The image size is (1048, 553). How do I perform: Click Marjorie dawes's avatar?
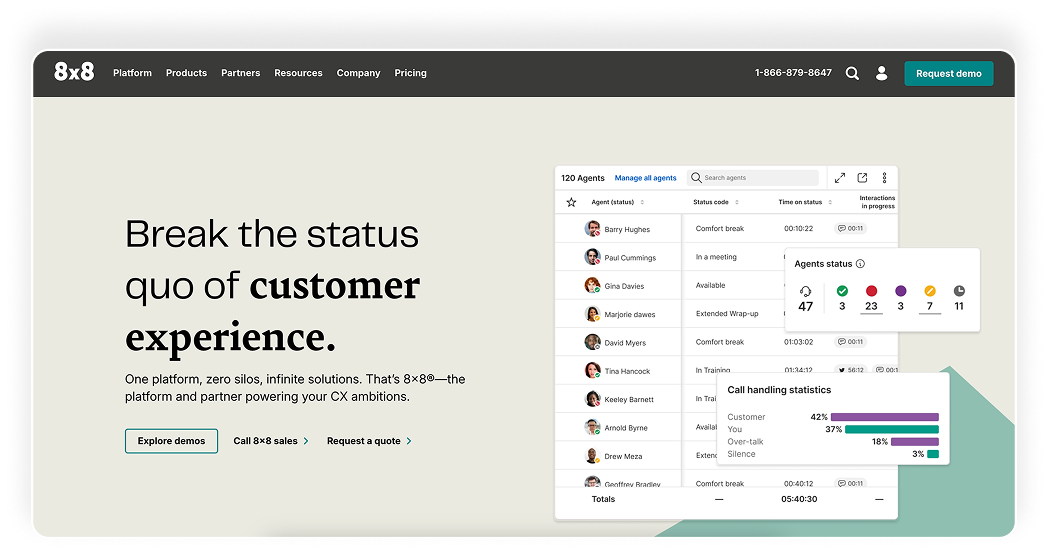pyautogui.click(x=592, y=314)
